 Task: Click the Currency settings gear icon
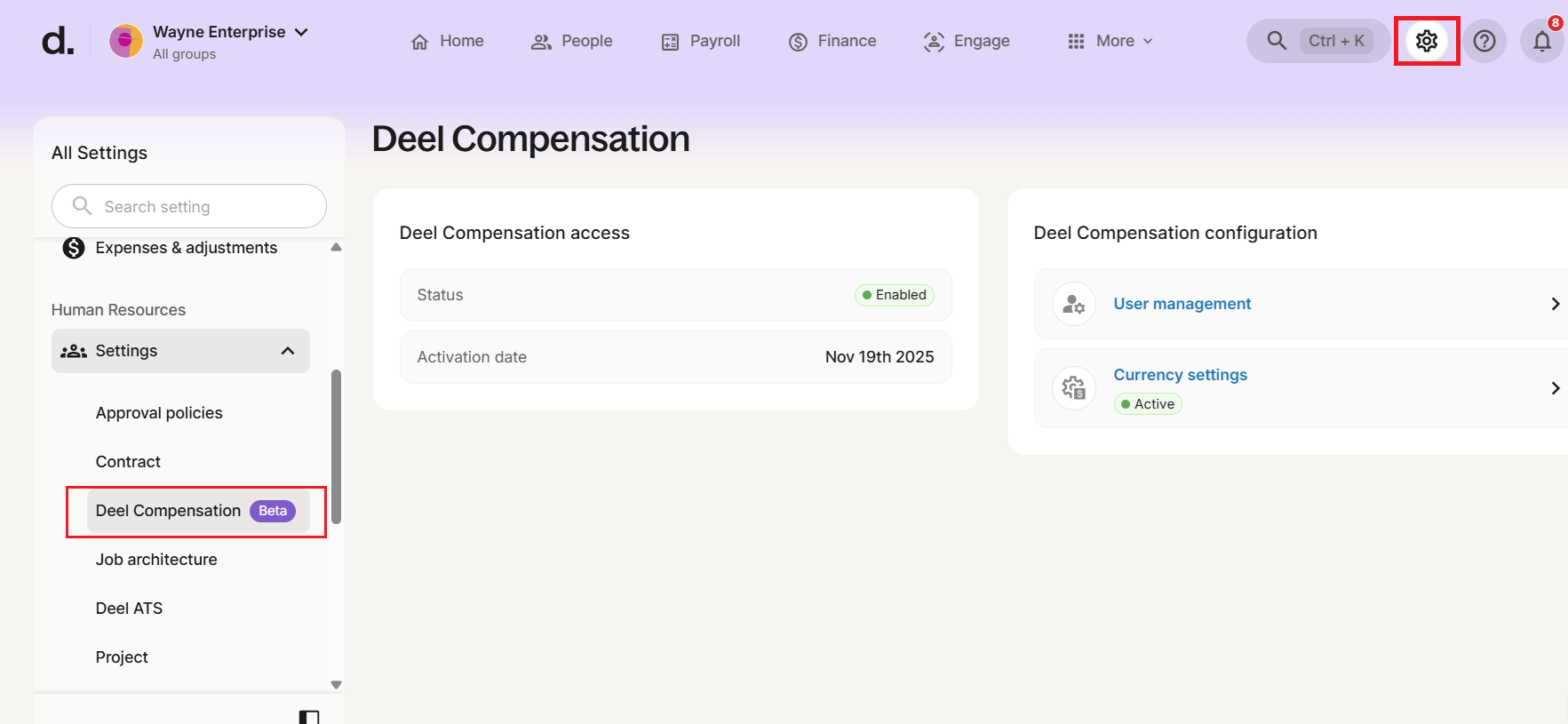(1073, 388)
